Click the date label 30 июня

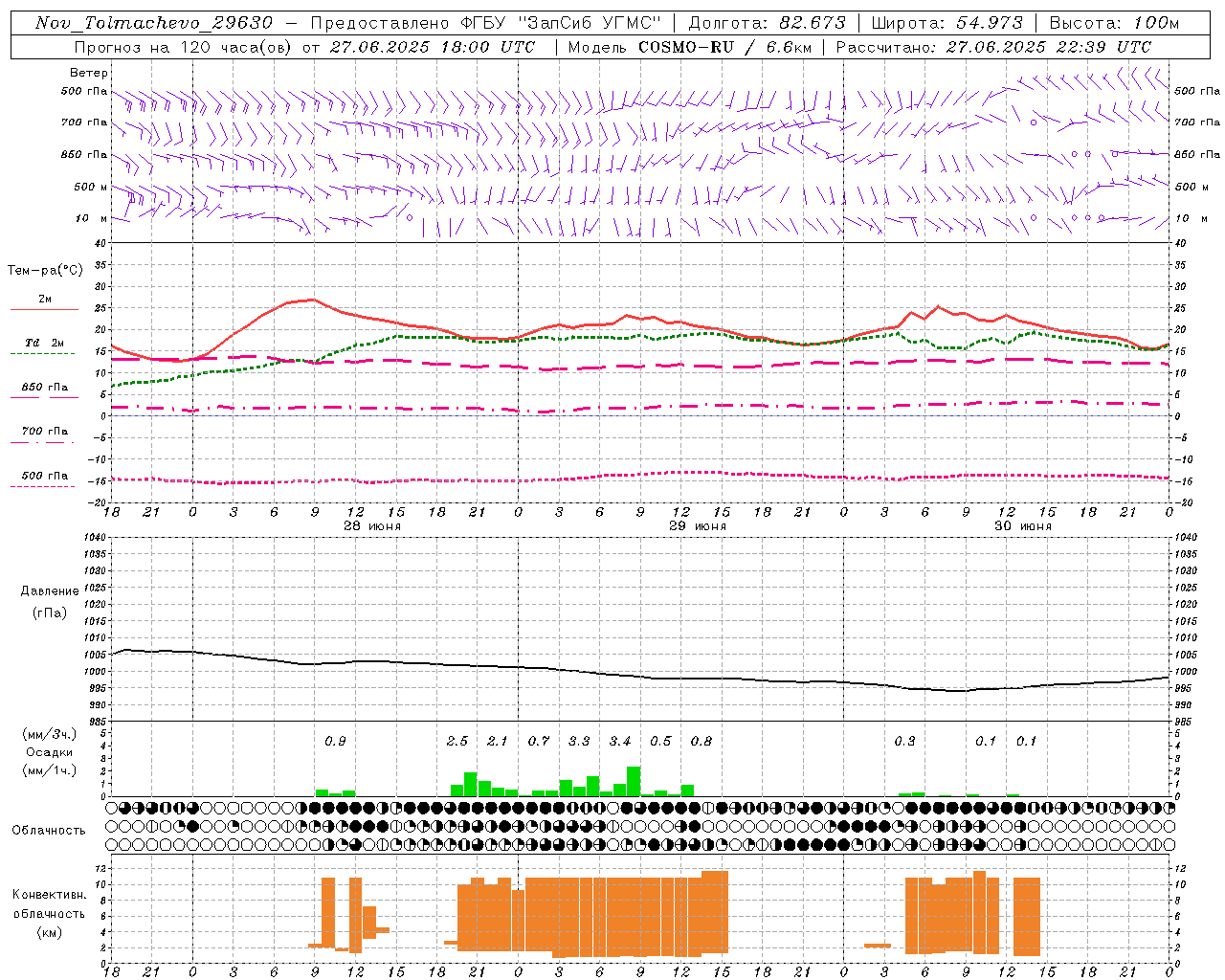(1023, 525)
